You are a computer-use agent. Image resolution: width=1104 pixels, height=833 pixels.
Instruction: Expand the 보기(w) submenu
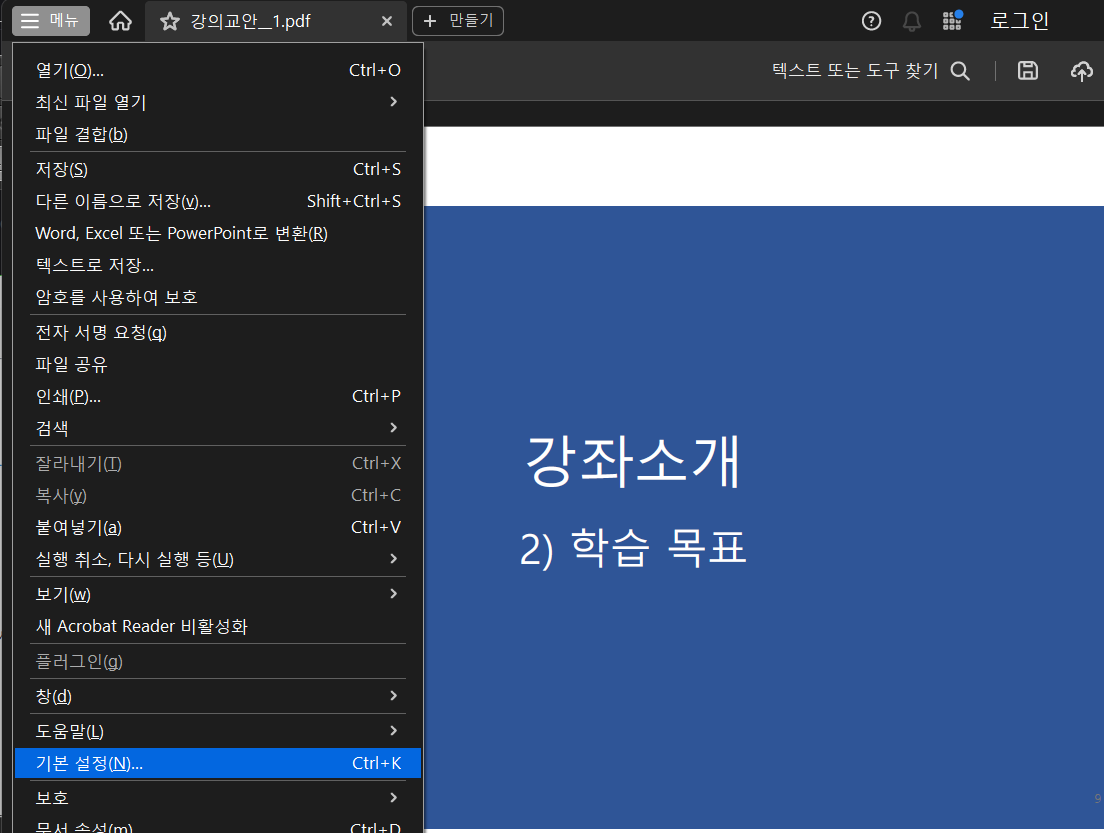[218, 594]
